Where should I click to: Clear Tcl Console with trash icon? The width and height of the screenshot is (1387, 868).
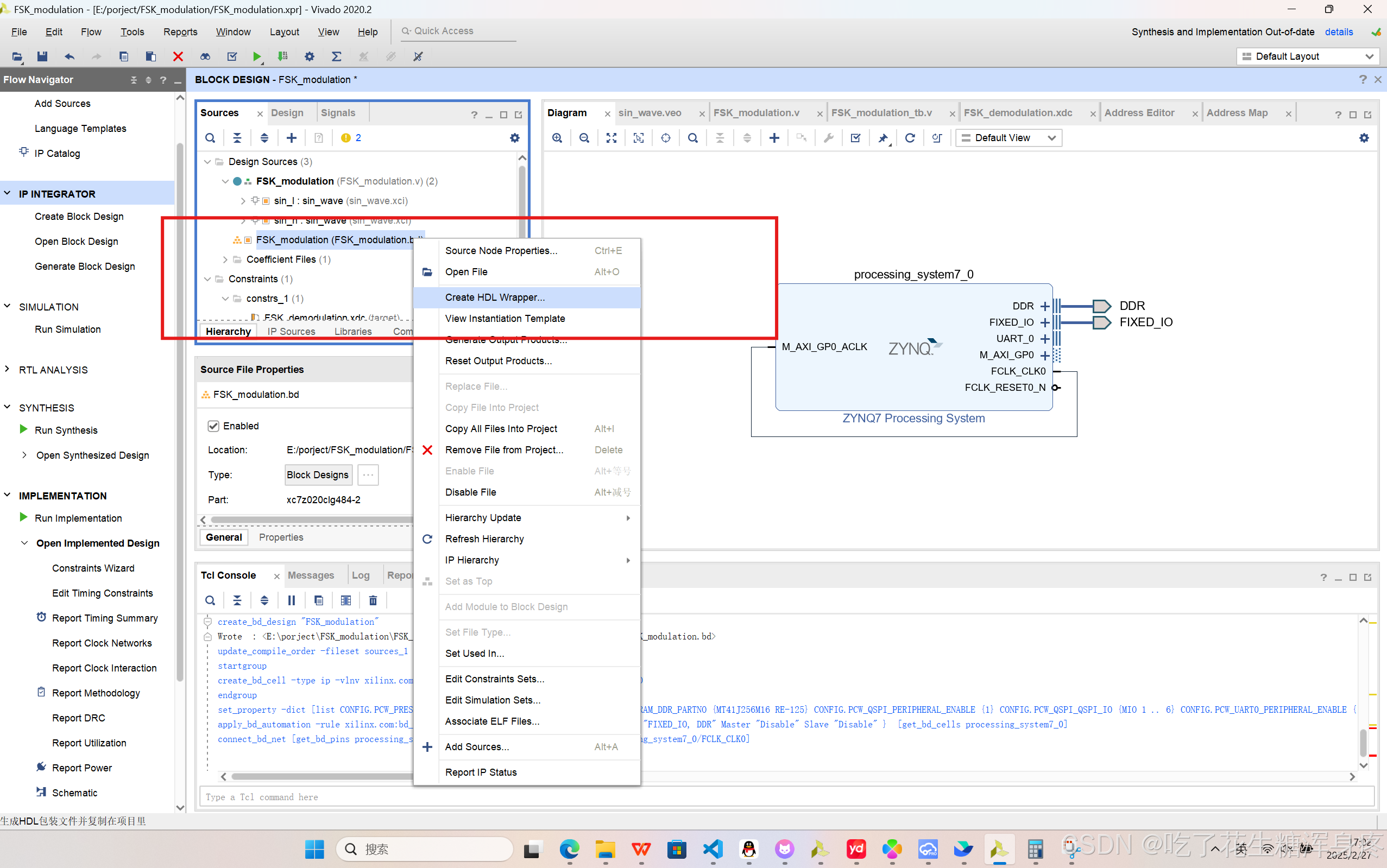click(373, 600)
